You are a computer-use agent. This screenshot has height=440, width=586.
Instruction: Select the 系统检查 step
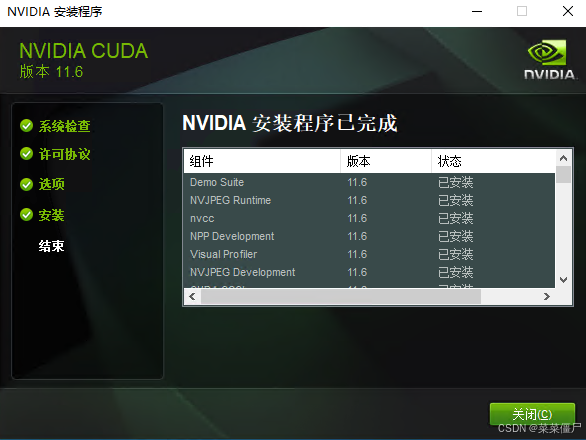tap(65, 126)
